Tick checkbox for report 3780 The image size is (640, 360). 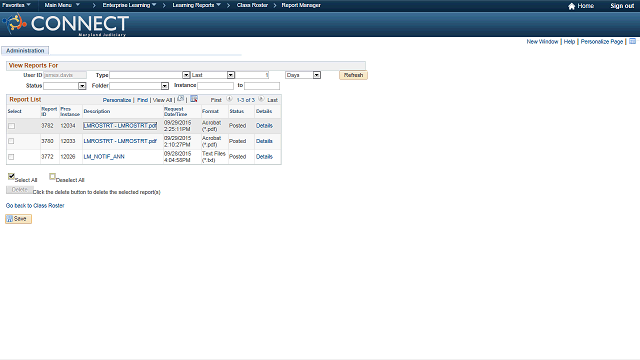point(11,141)
